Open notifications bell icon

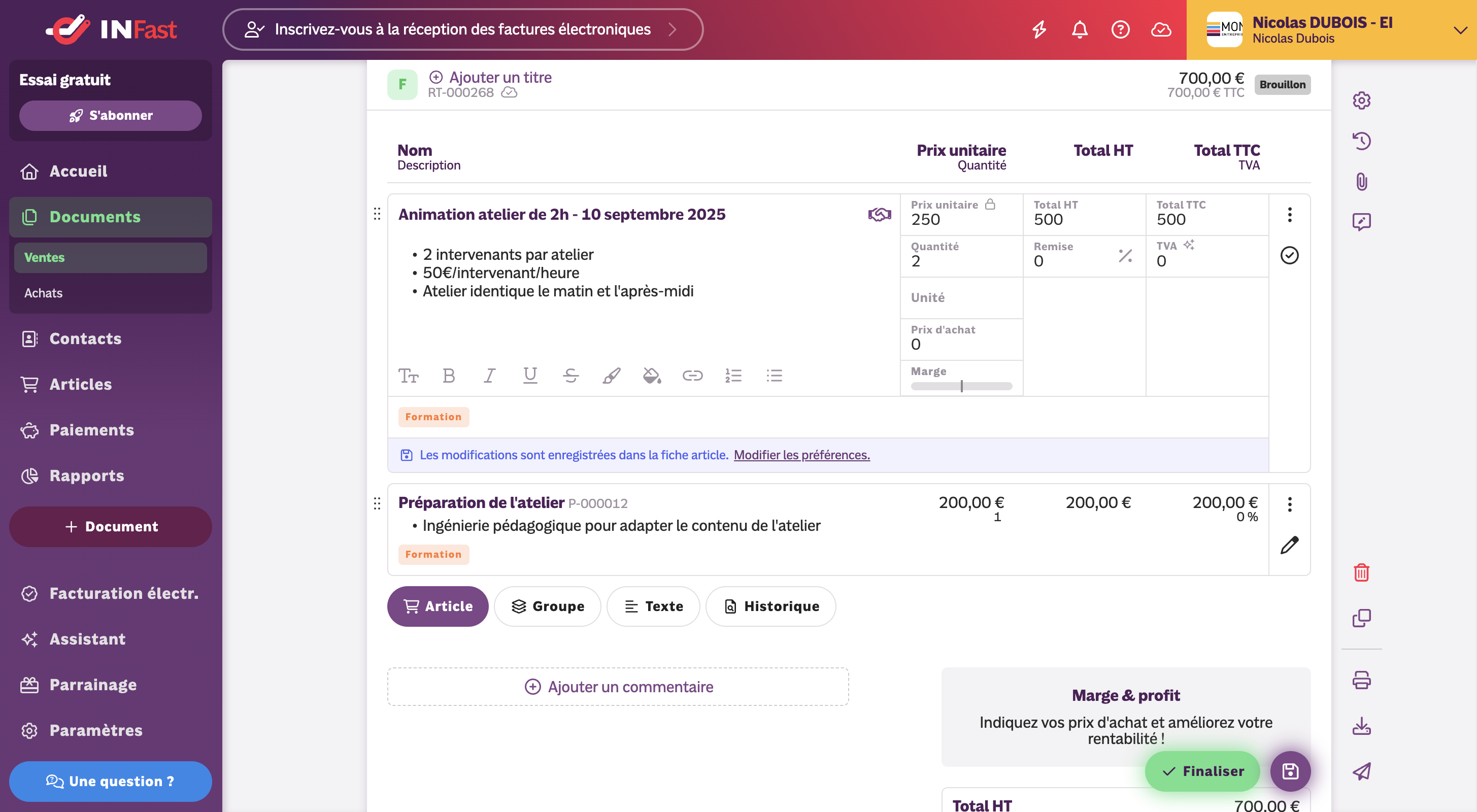coord(1080,29)
